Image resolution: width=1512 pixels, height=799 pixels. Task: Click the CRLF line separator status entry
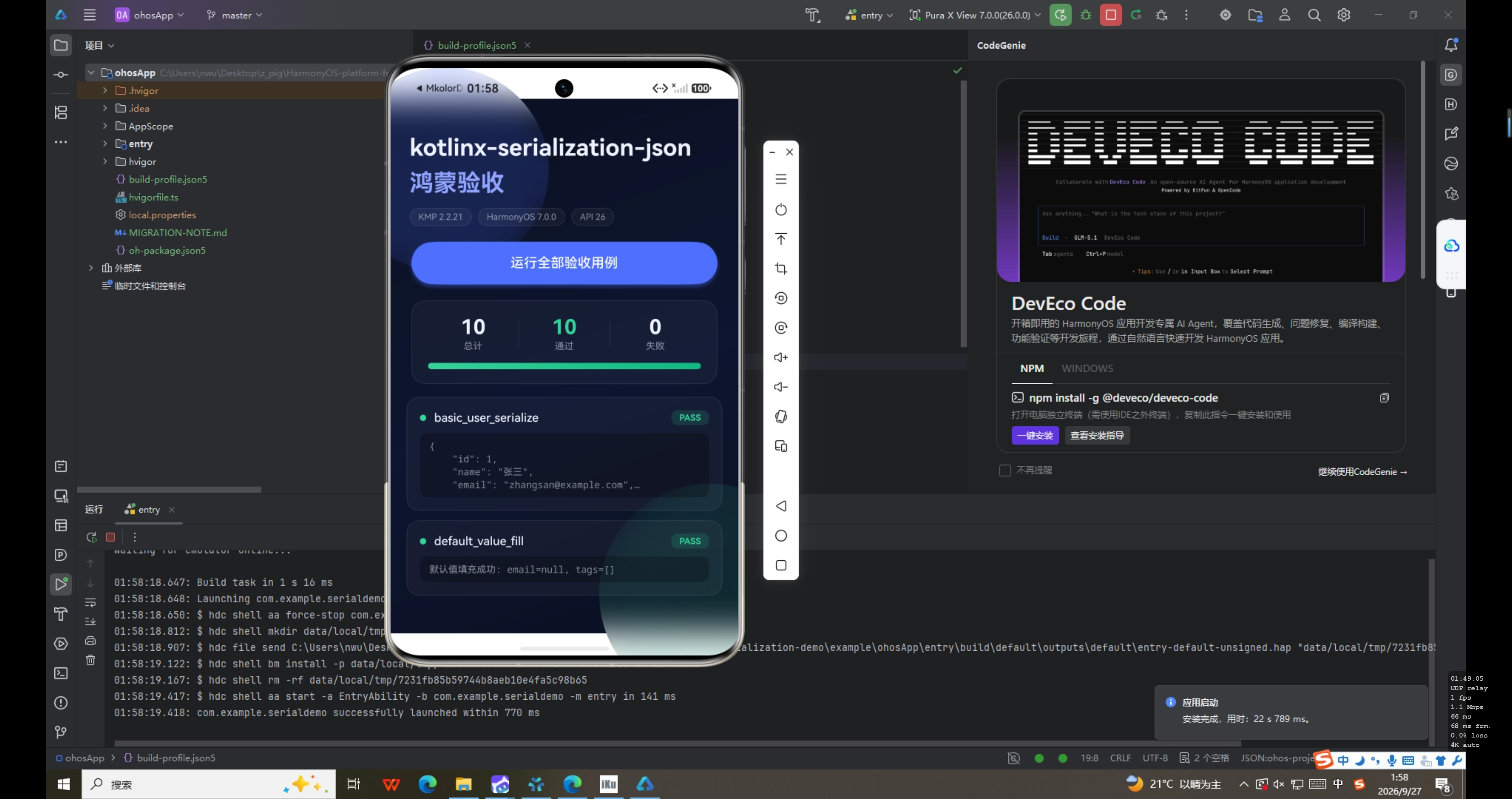point(1120,758)
